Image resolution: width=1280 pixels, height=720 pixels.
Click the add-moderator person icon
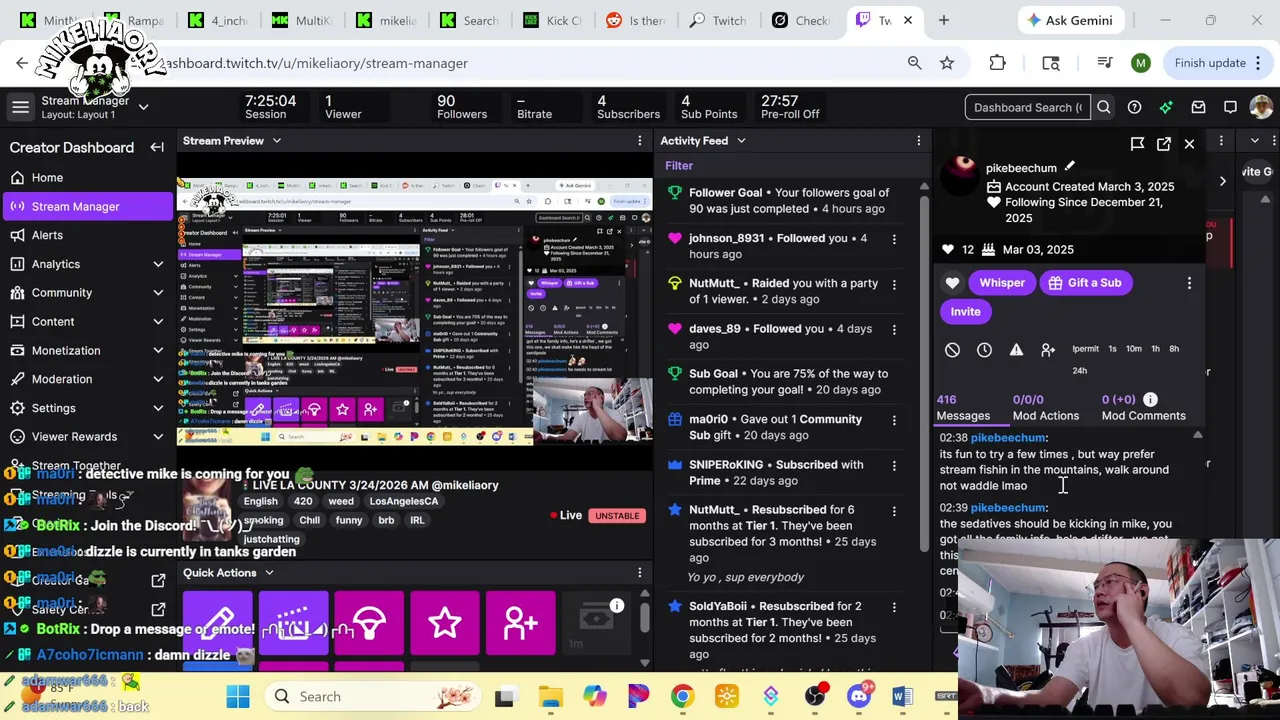coord(1048,350)
